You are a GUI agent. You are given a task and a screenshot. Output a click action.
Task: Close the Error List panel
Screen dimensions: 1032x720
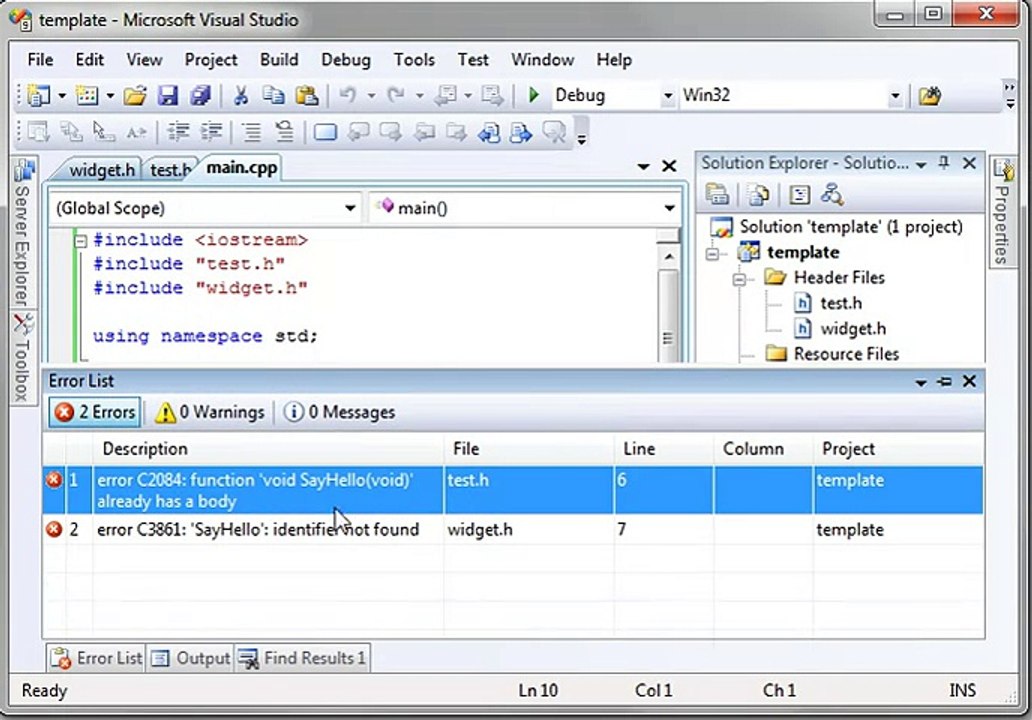click(969, 382)
